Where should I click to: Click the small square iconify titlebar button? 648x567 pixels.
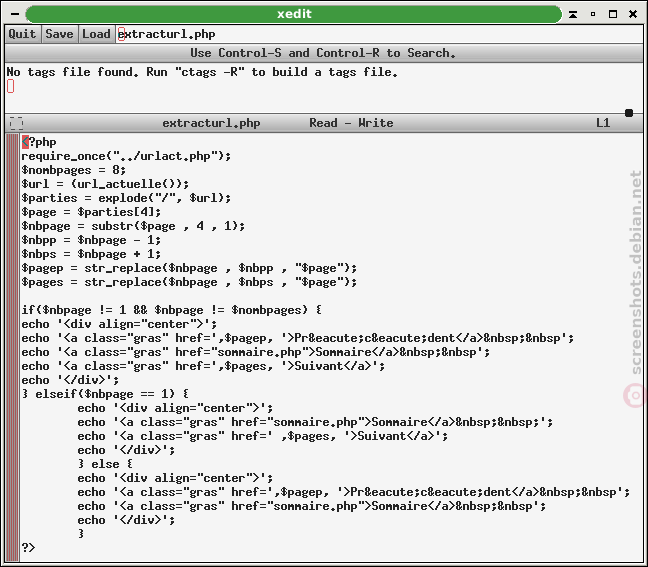point(593,14)
